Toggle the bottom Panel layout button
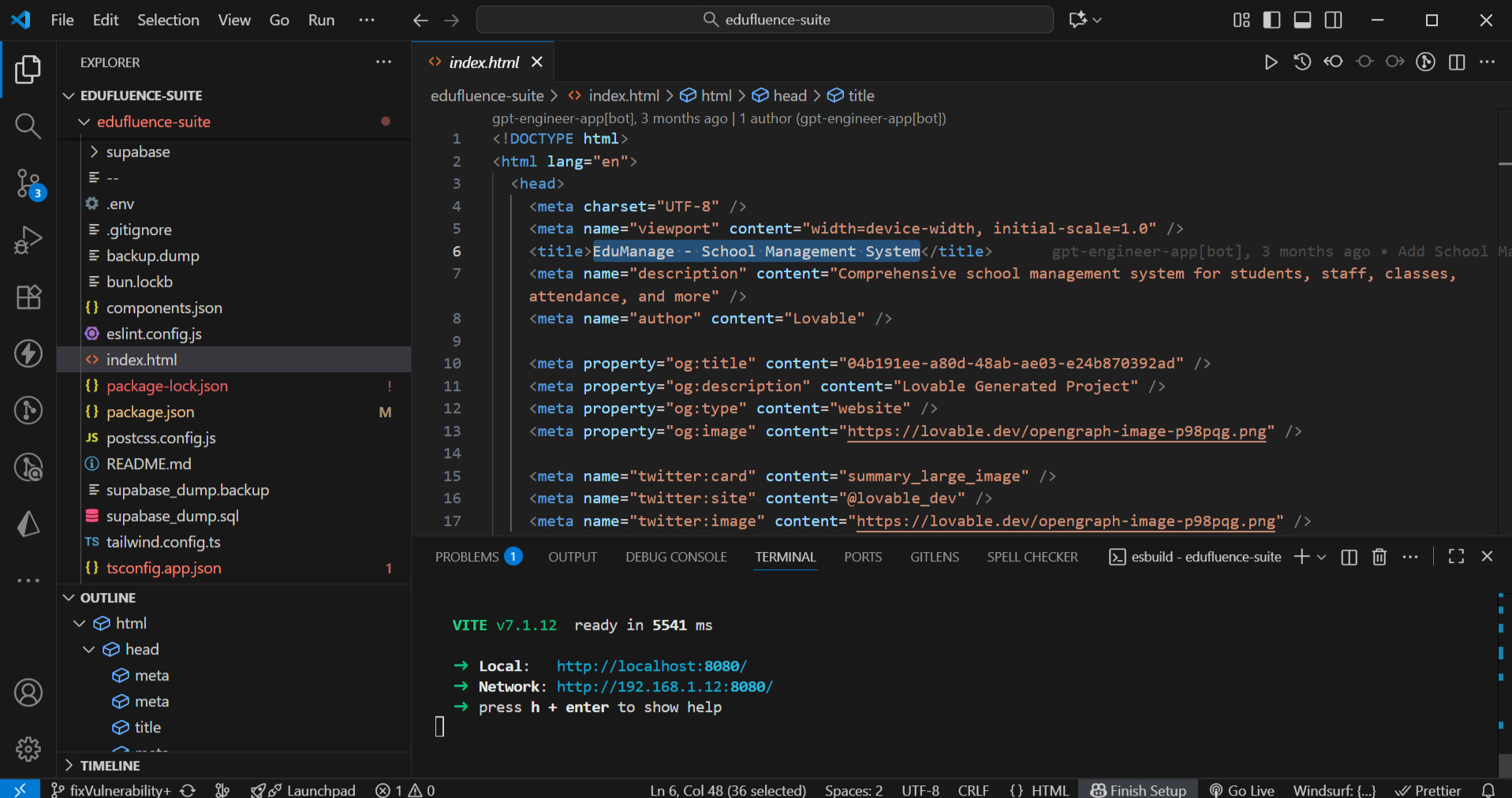The height and width of the screenshot is (798, 1512). coord(1302,20)
